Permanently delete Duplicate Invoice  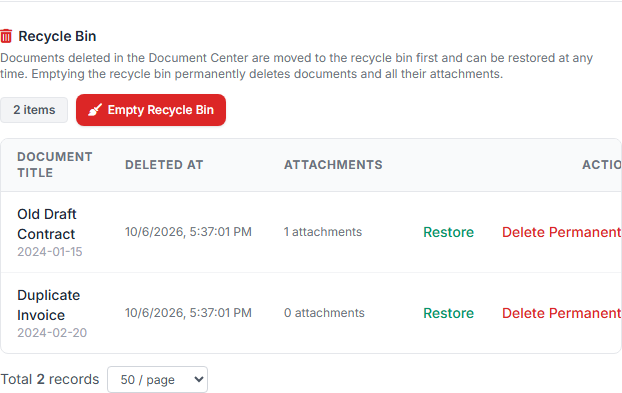click(x=562, y=313)
